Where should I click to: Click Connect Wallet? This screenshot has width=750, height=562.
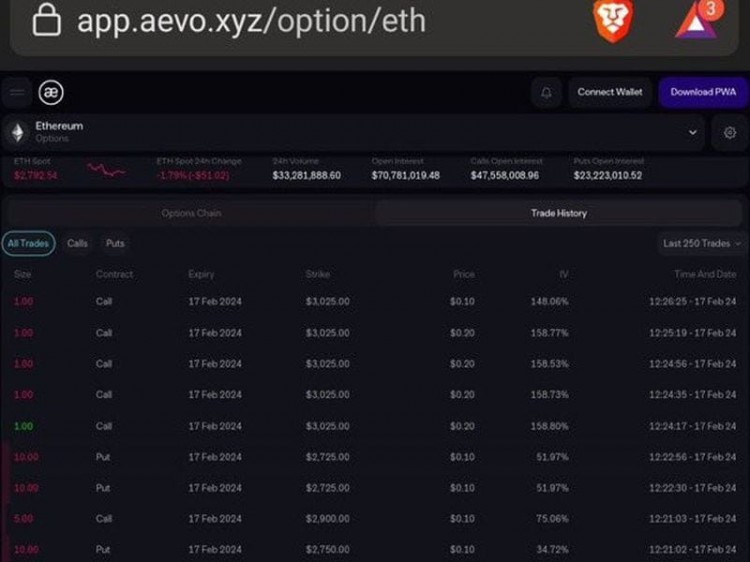coord(610,92)
